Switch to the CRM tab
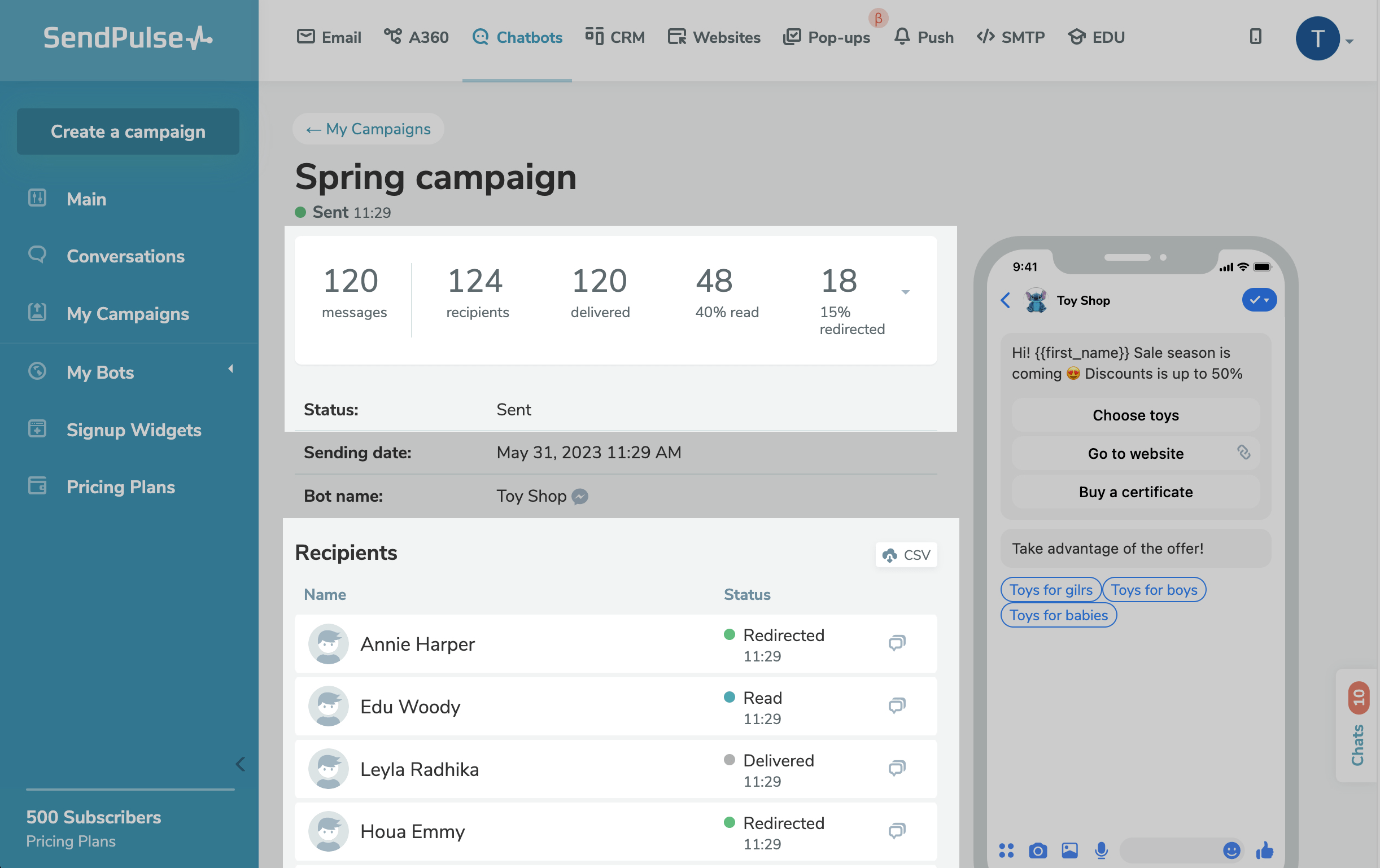The width and height of the screenshot is (1380, 868). (x=615, y=37)
